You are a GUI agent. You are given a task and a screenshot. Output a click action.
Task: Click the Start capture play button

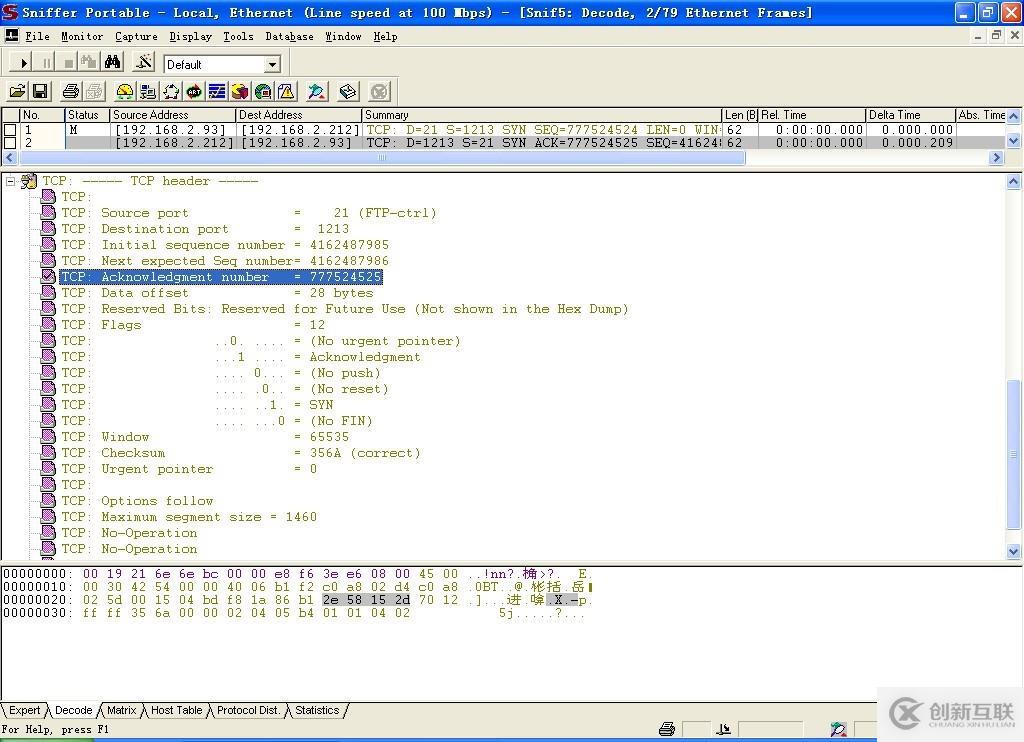[x=24, y=63]
